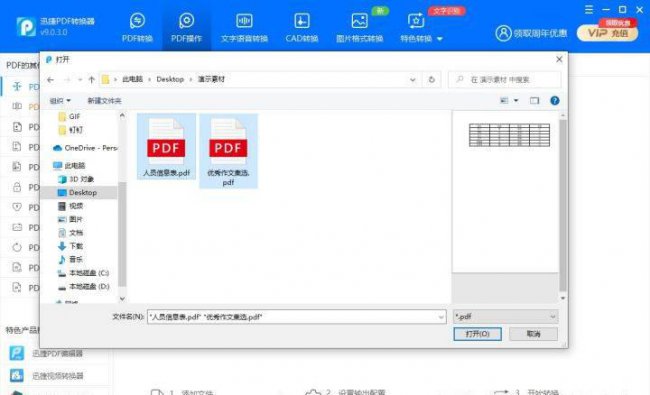
Task: Open the hamburger menu in the title bar
Action: pyautogui.click(x=589, y=10)
